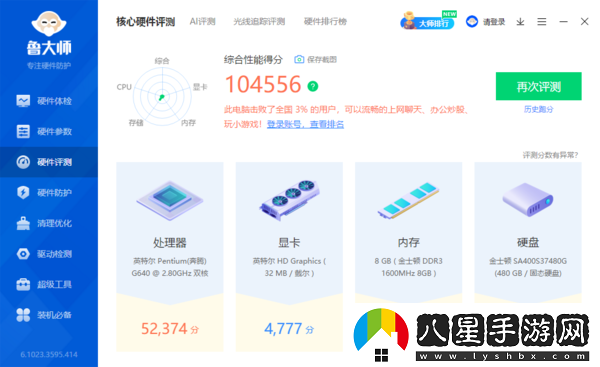
Task: Open 装机必备 in the sidebar
Action: click(x=49, y=315)
